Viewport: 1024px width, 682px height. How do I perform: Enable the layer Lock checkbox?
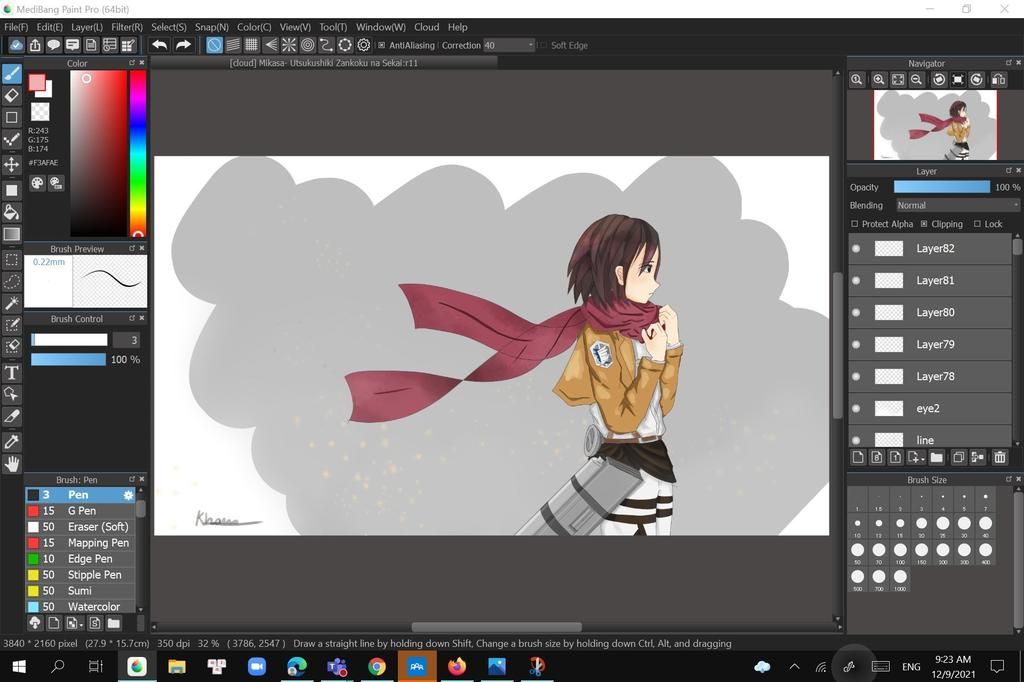(x=978, y=224)
